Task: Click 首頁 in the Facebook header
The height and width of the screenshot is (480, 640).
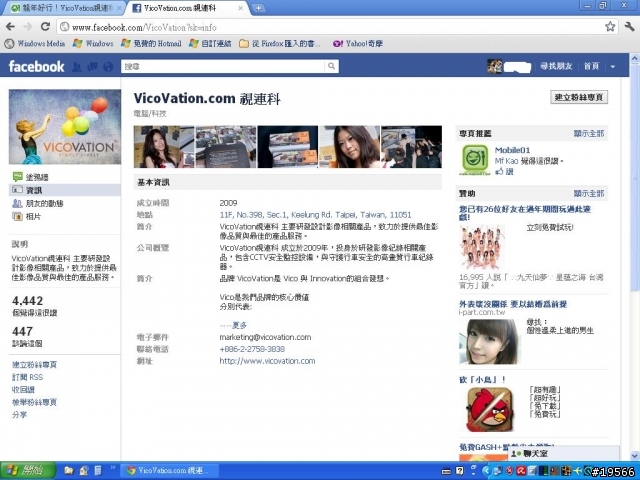Action: point(591,66)
